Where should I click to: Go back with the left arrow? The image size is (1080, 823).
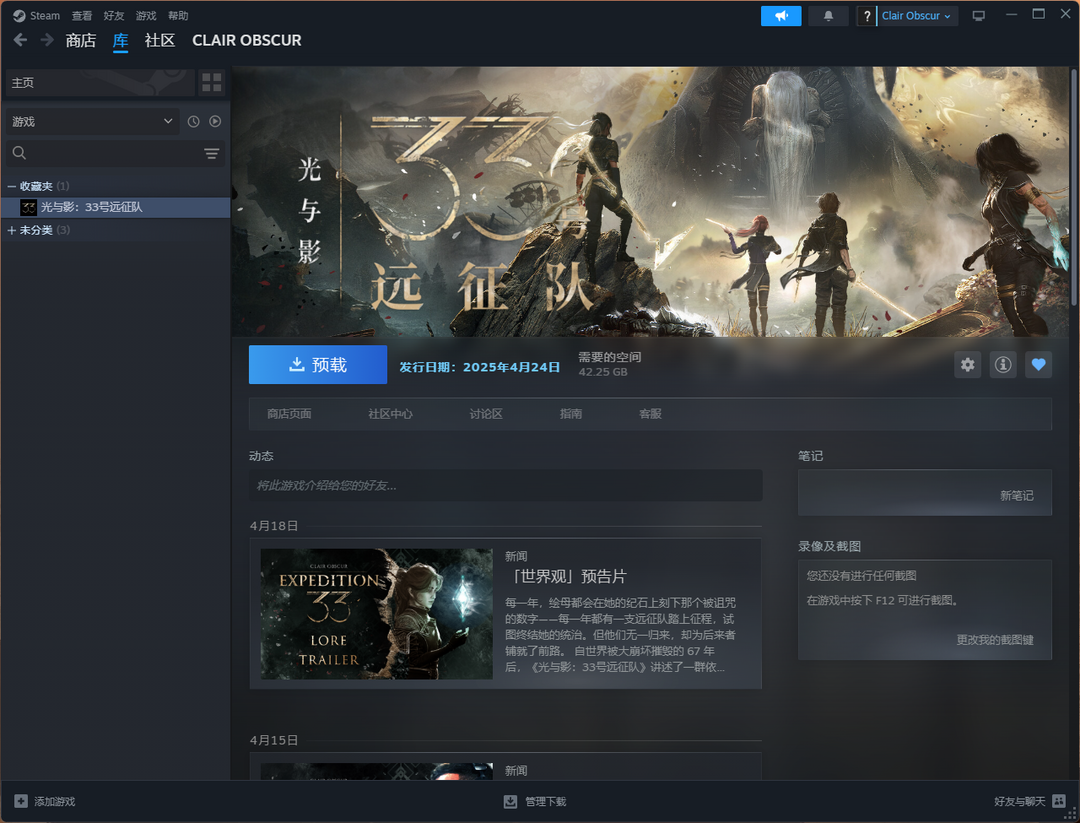click(21, 40)
